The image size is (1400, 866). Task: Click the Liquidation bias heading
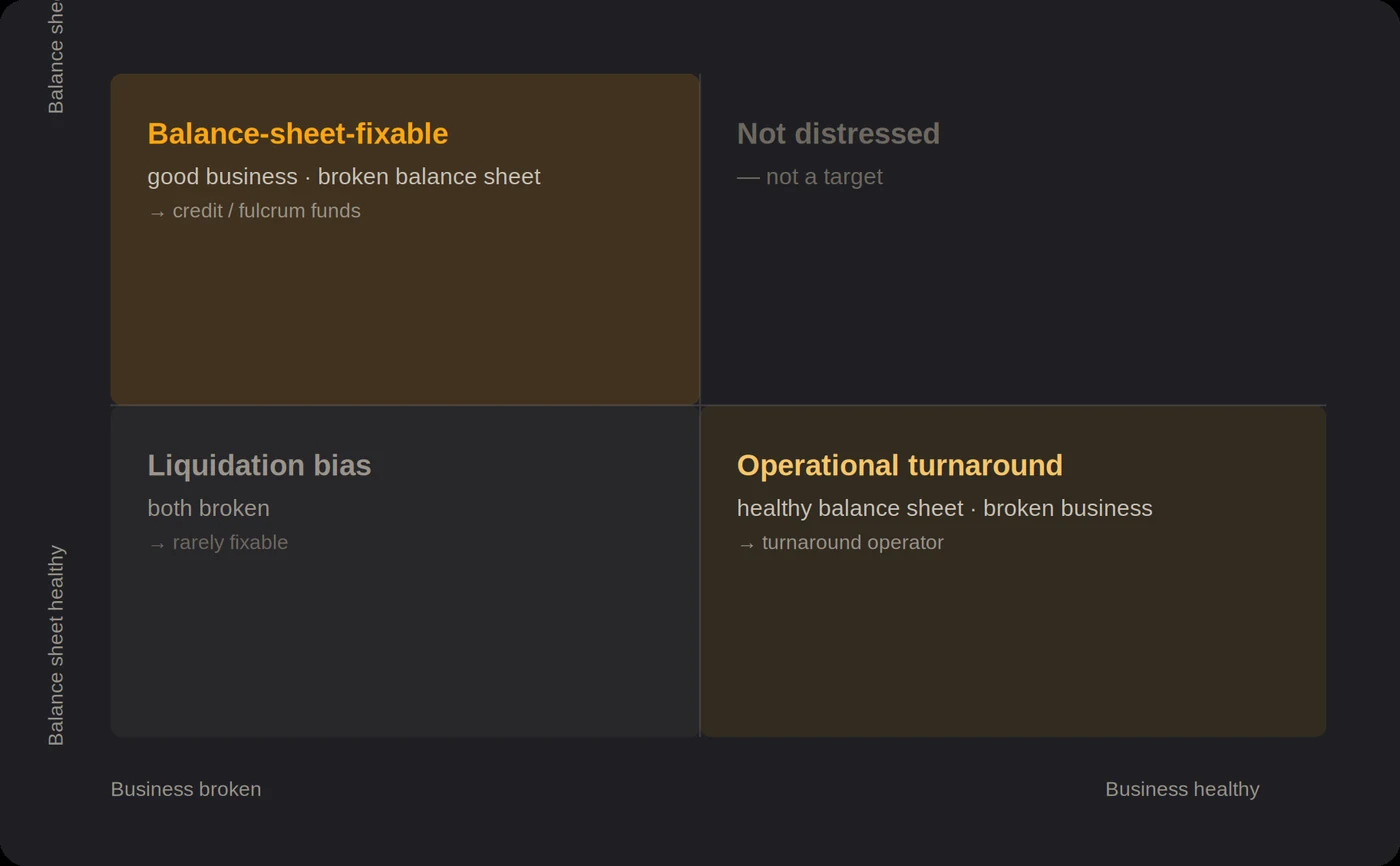click(259, 465)
